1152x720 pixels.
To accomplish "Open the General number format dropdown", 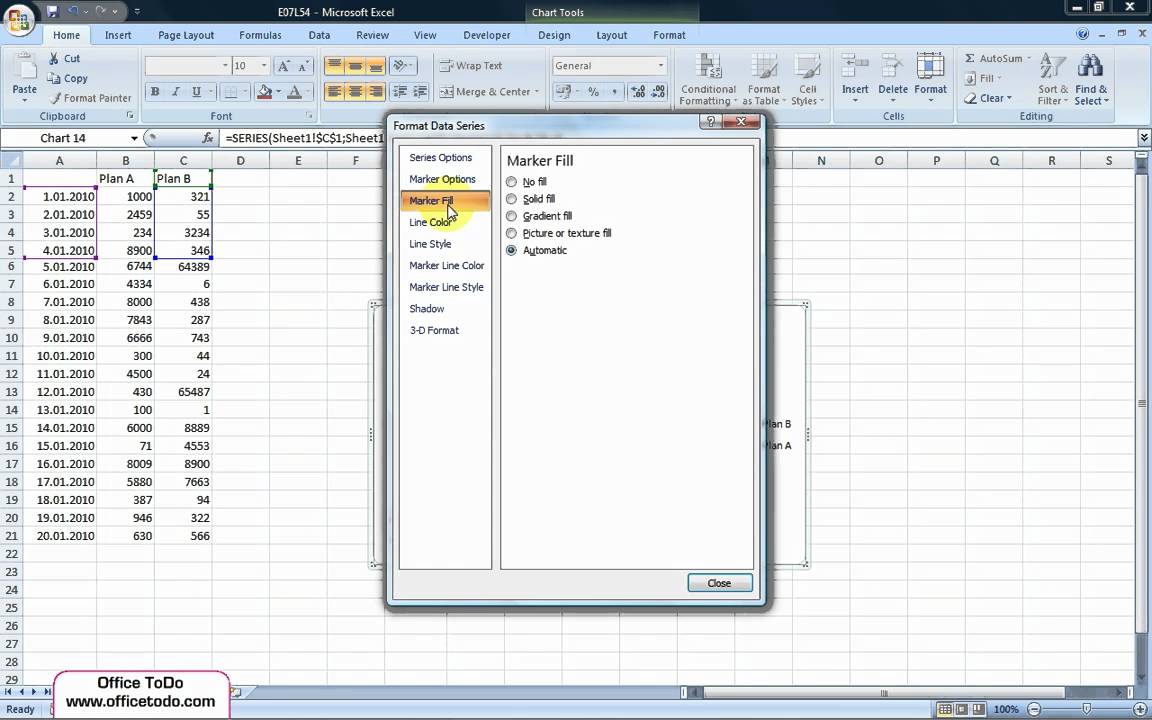I will [x=660, y=66].
